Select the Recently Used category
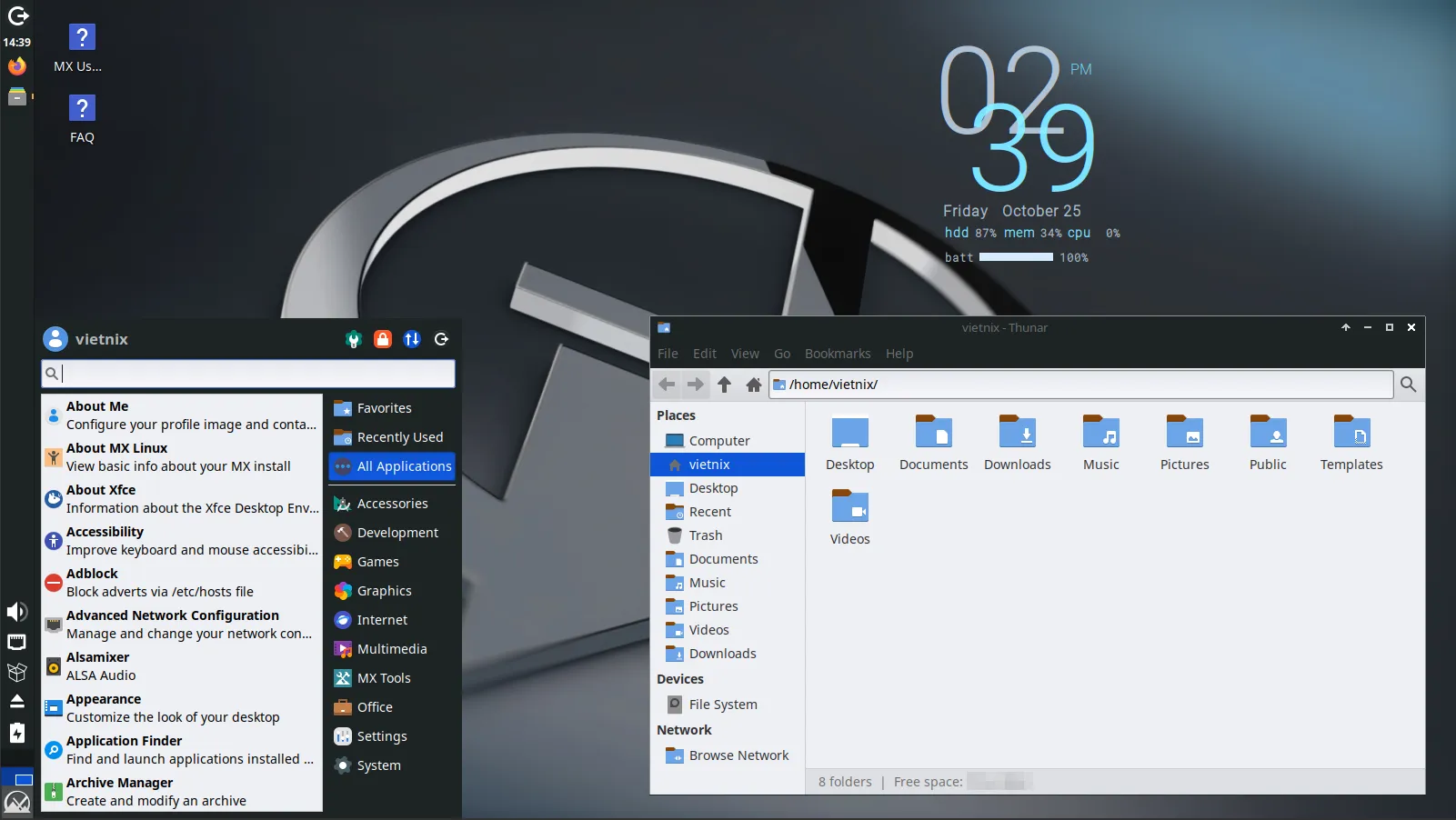 coord(392,437)
